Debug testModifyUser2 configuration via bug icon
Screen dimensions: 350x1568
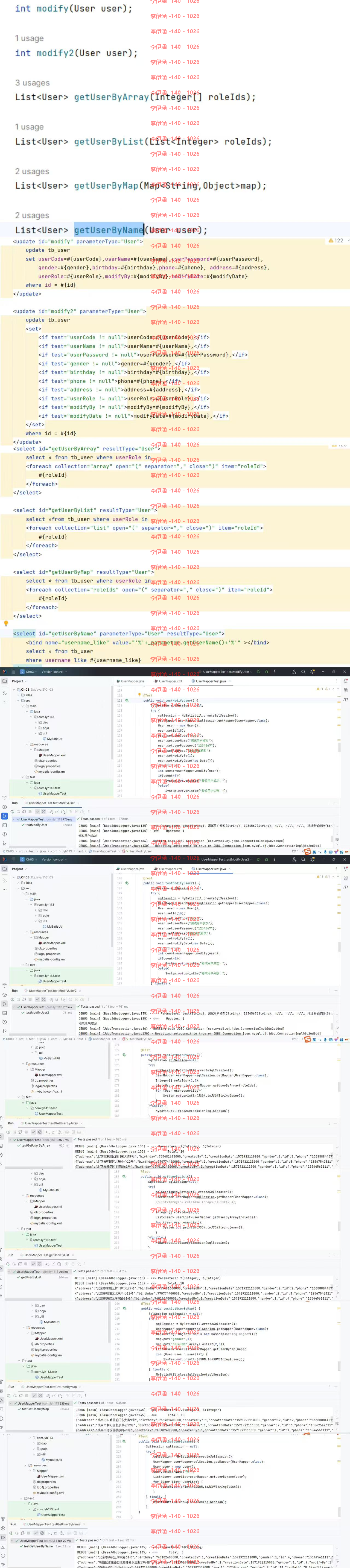[x=266, y=860]
